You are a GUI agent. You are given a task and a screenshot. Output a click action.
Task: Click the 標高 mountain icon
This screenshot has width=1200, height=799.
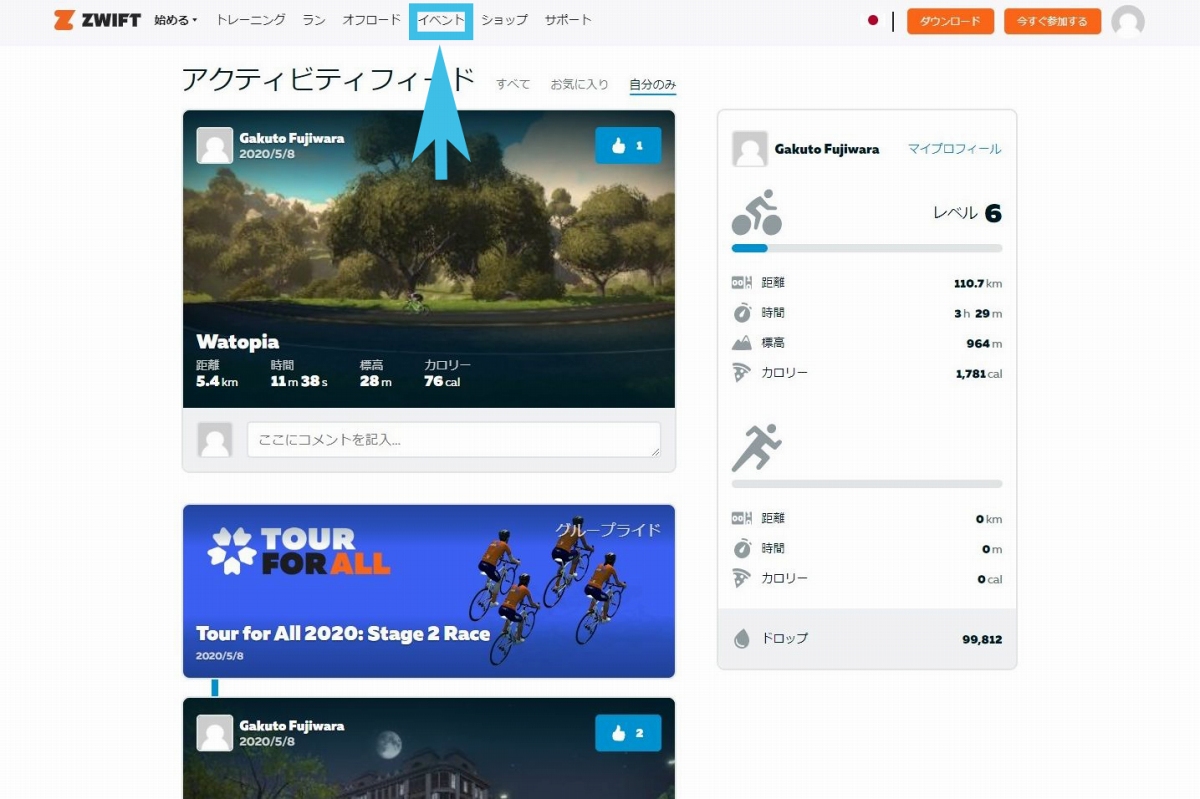[x=741, y=343]
